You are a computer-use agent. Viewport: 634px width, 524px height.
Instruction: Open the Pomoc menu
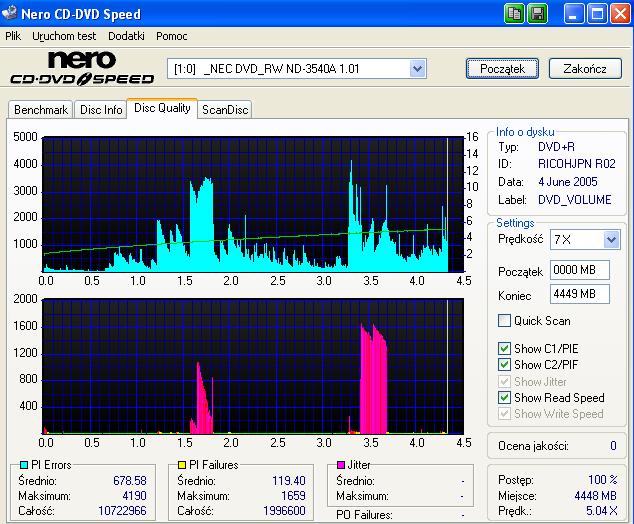(x=171, y=36)
